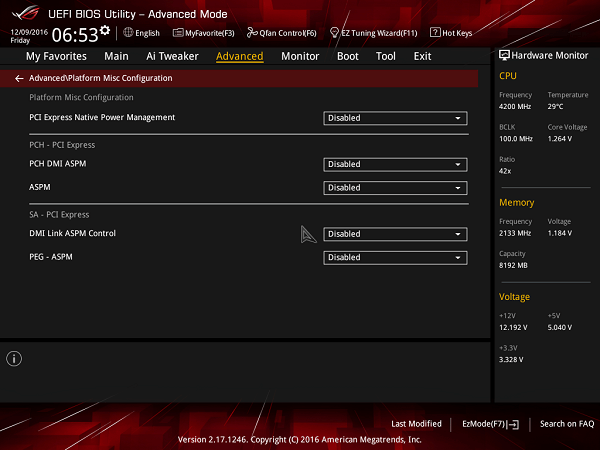The image size is (600, 450).
Task: Switch to My Favorites tab
Action: coord(56,56)
